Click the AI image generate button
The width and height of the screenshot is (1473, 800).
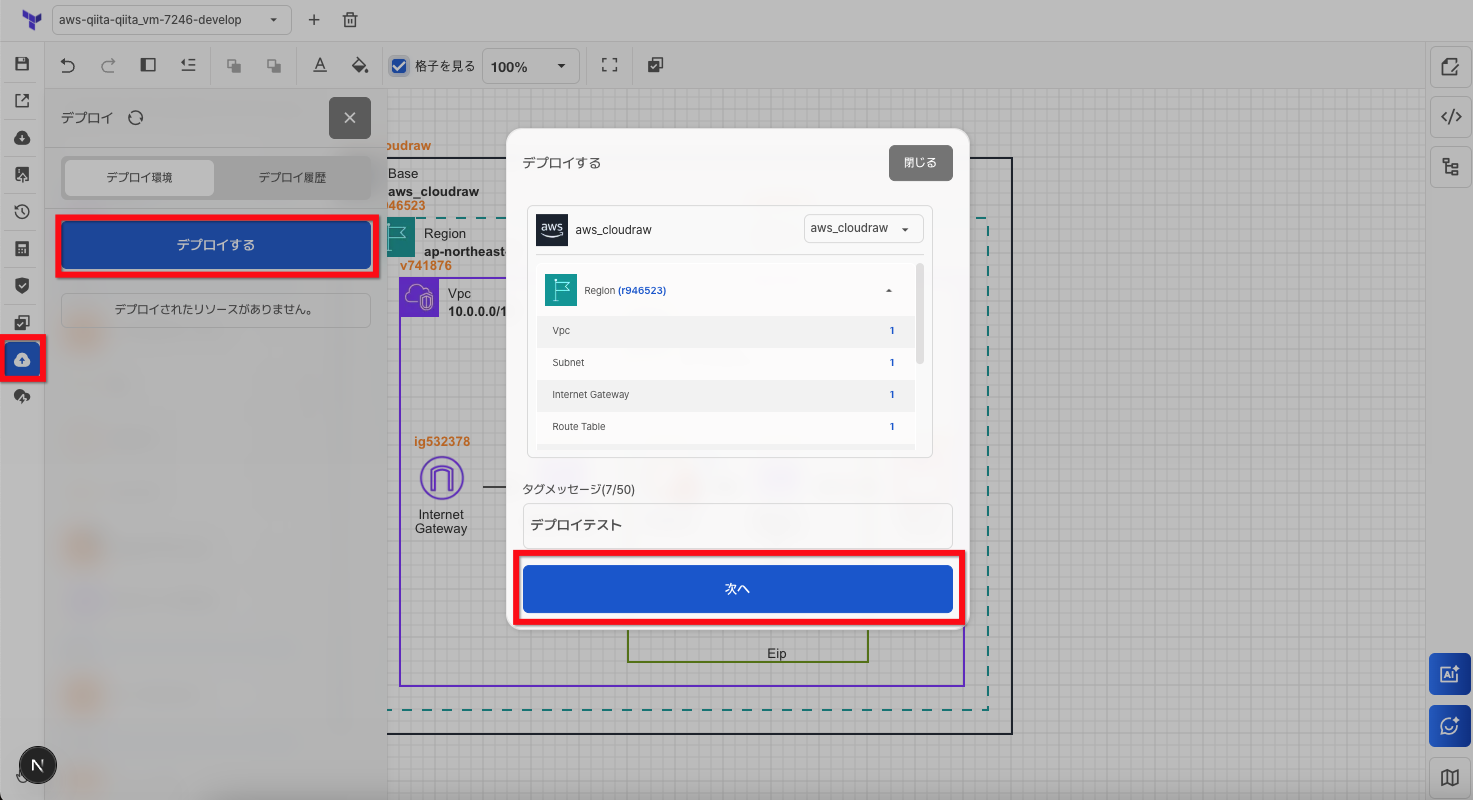1450,674
